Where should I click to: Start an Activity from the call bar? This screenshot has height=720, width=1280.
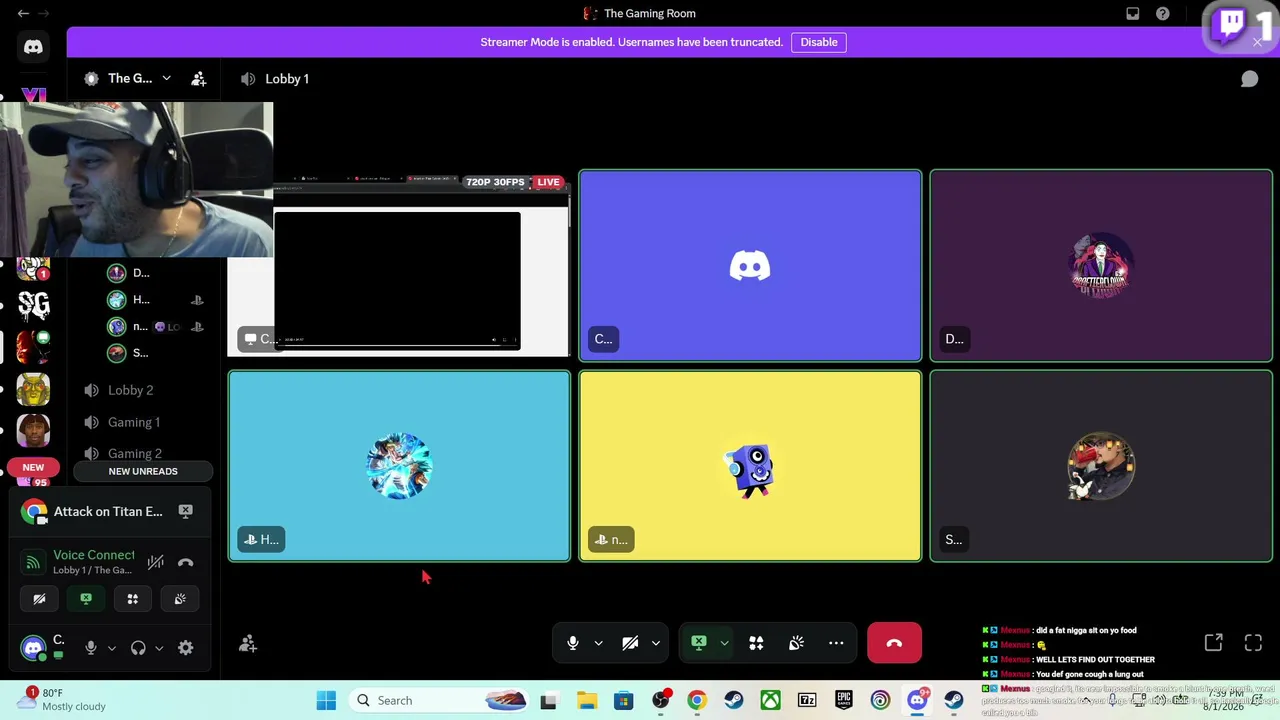pyautogui.click(x=756, y=643)
